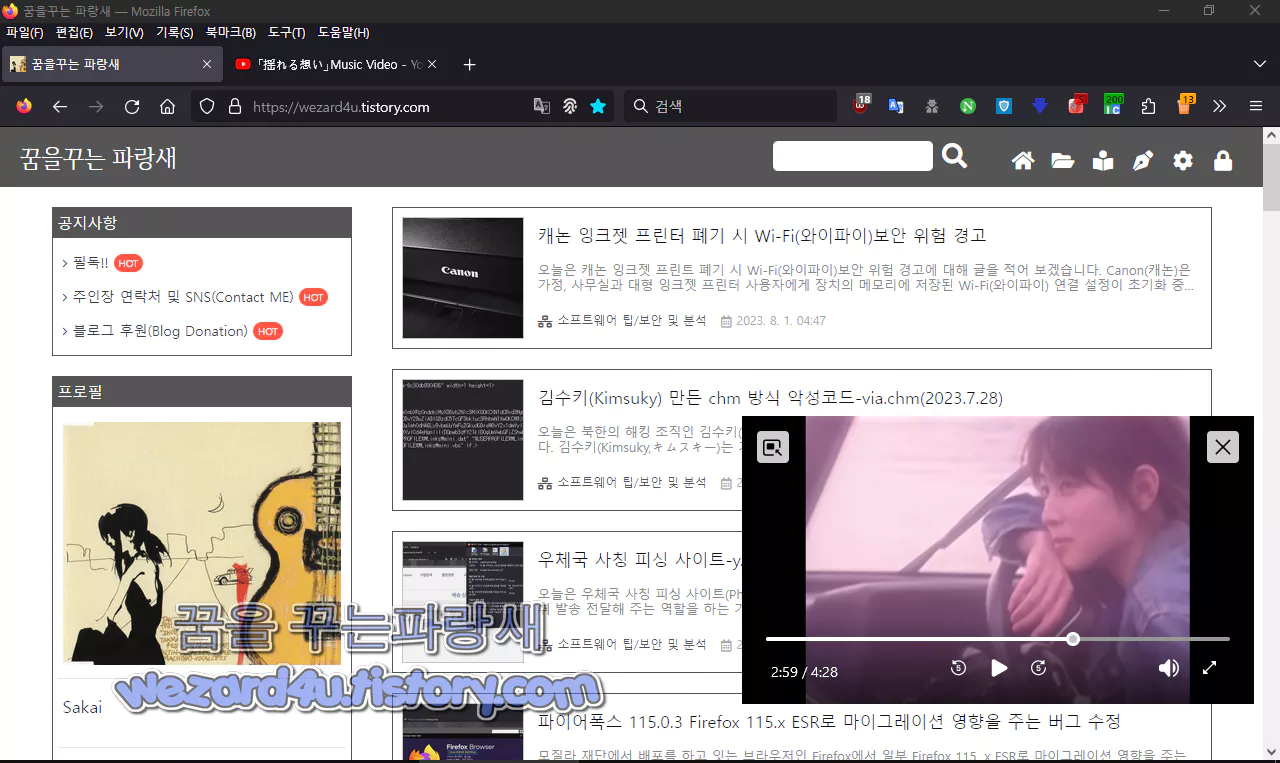Click the Firefox search box

click(731, 106)
